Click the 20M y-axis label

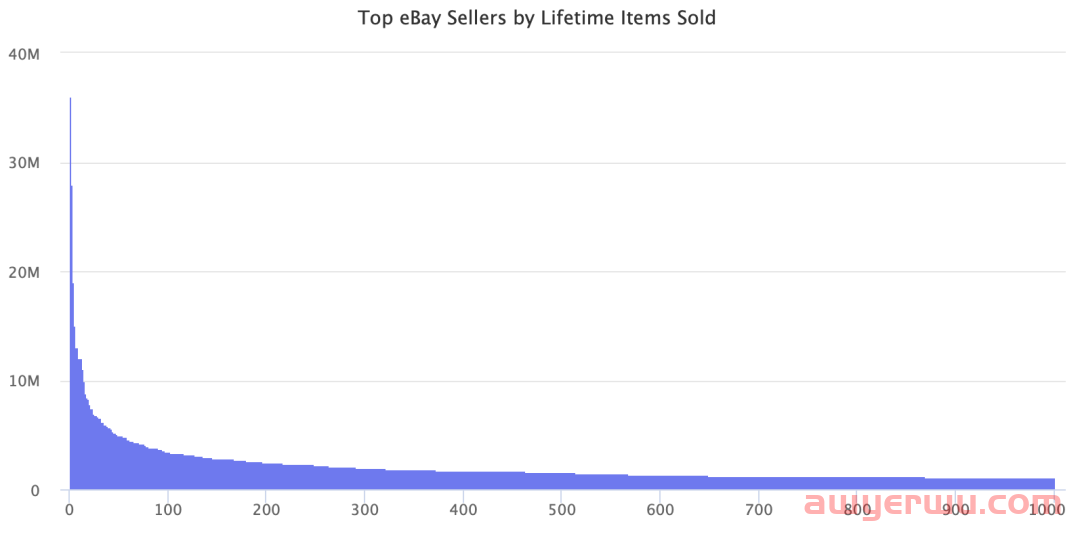(22, 272)
